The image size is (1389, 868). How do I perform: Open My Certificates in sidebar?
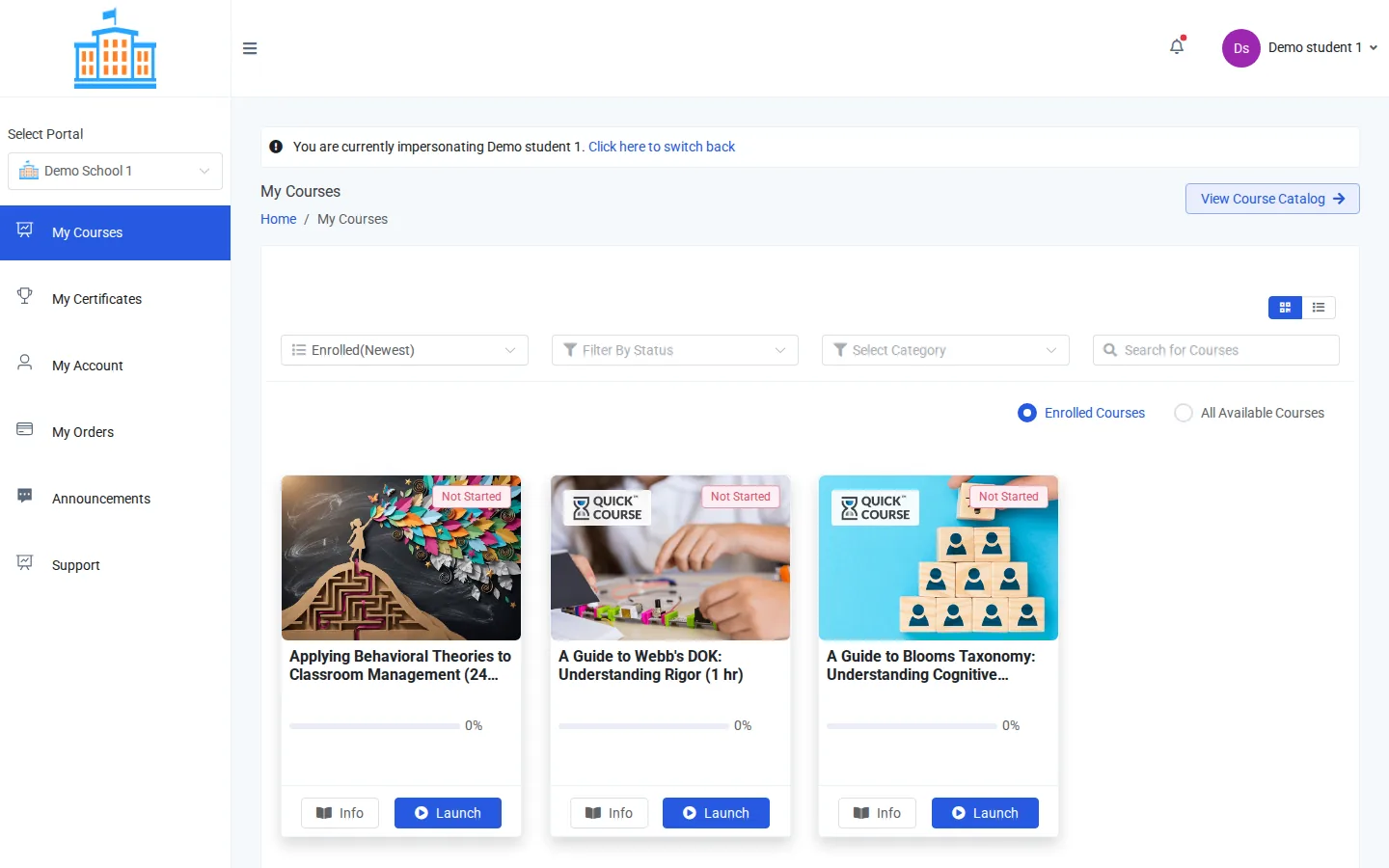[x=115, y=299]
